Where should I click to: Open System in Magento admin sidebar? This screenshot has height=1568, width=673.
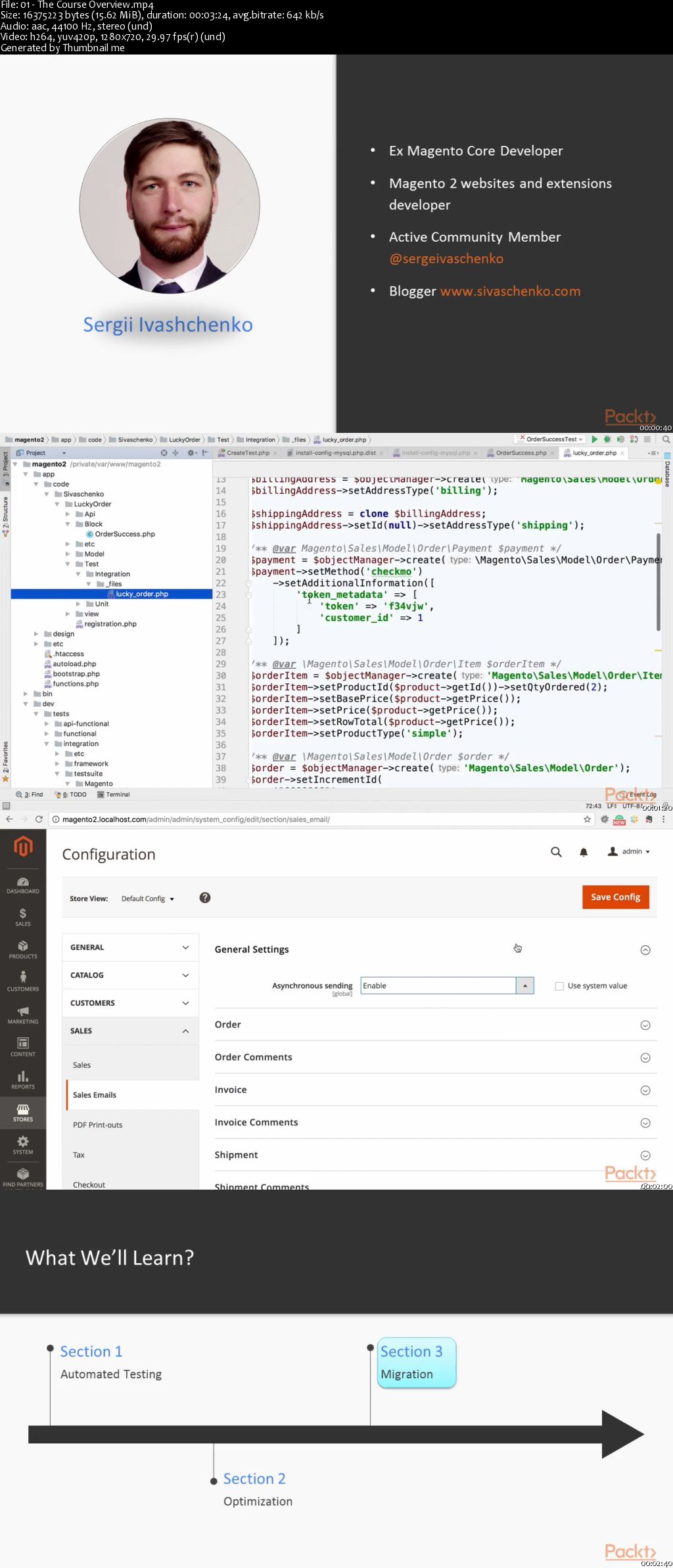pyautogui.click(x=23, y=1145)
